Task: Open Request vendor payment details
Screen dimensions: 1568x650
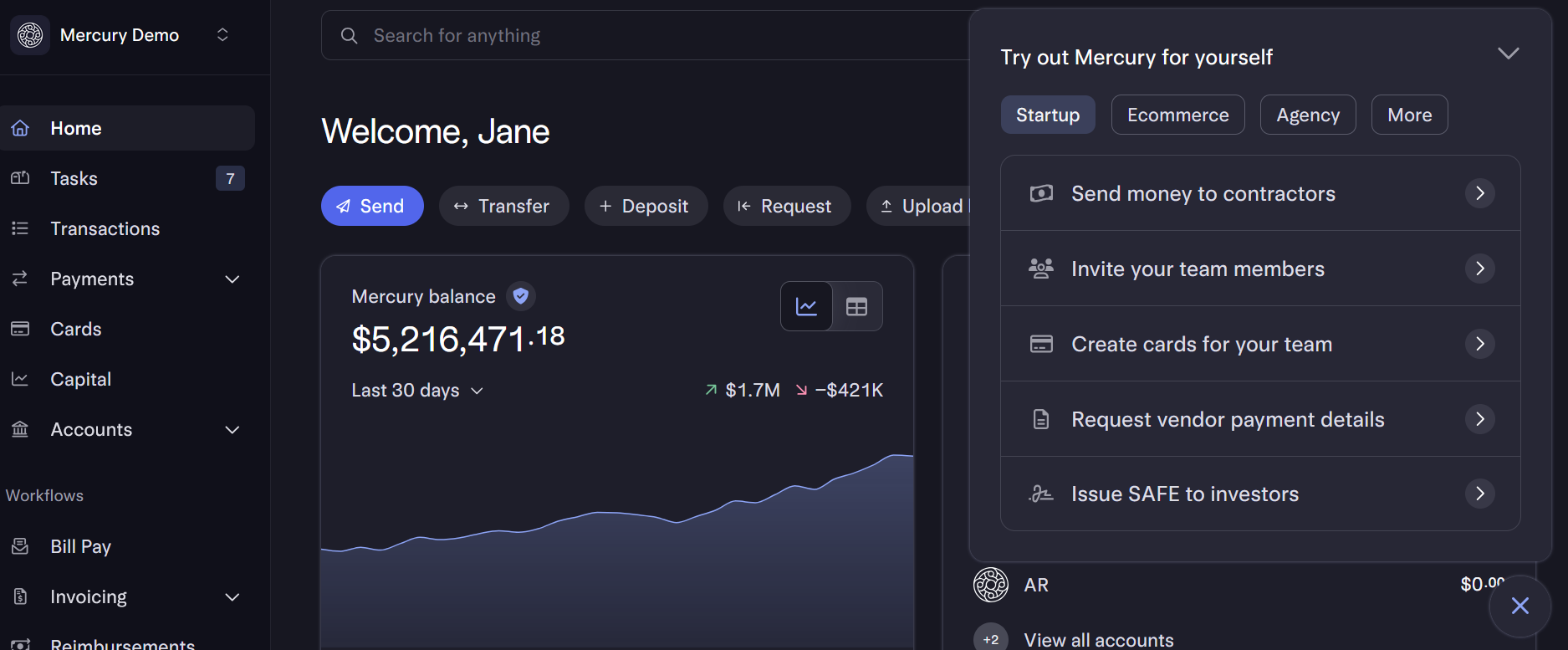Action: (x=1260, y=419)
